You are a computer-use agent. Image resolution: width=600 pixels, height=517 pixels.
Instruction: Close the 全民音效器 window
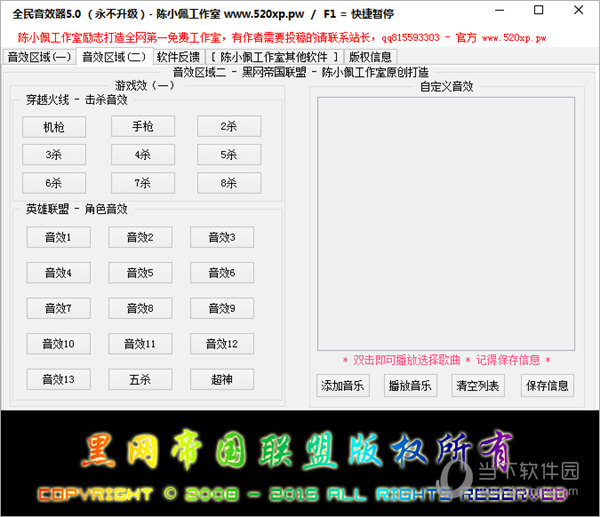pos(579,10)
